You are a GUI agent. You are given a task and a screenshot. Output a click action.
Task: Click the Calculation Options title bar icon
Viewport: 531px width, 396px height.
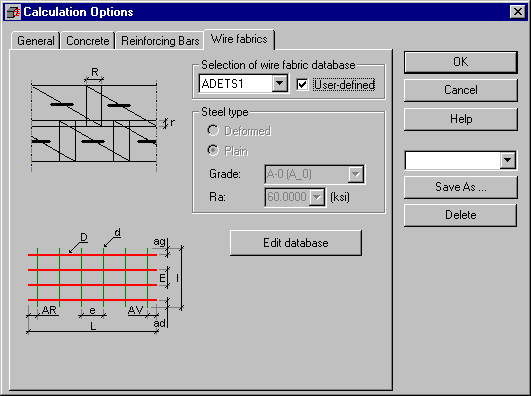[13, 12]
